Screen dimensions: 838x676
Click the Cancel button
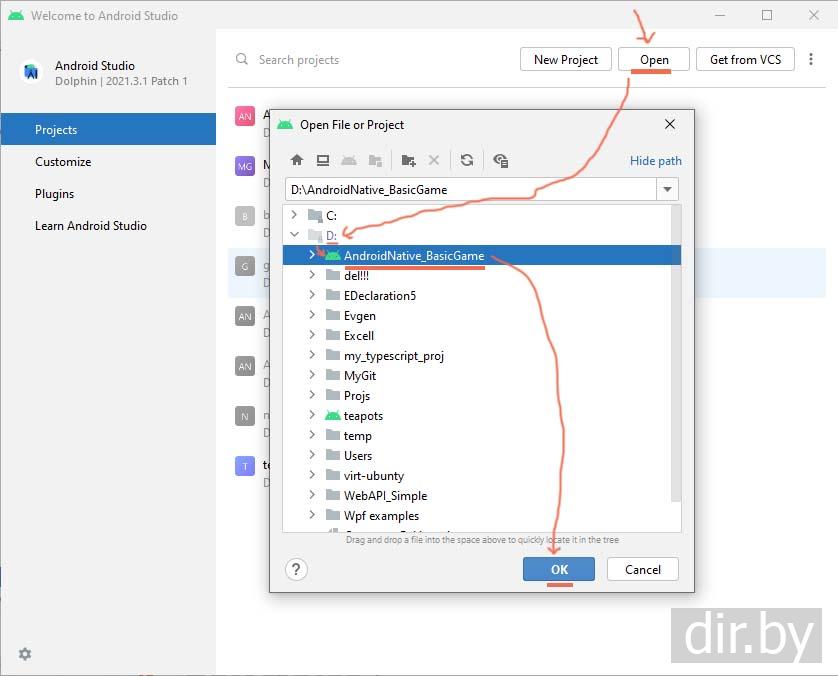643,569
